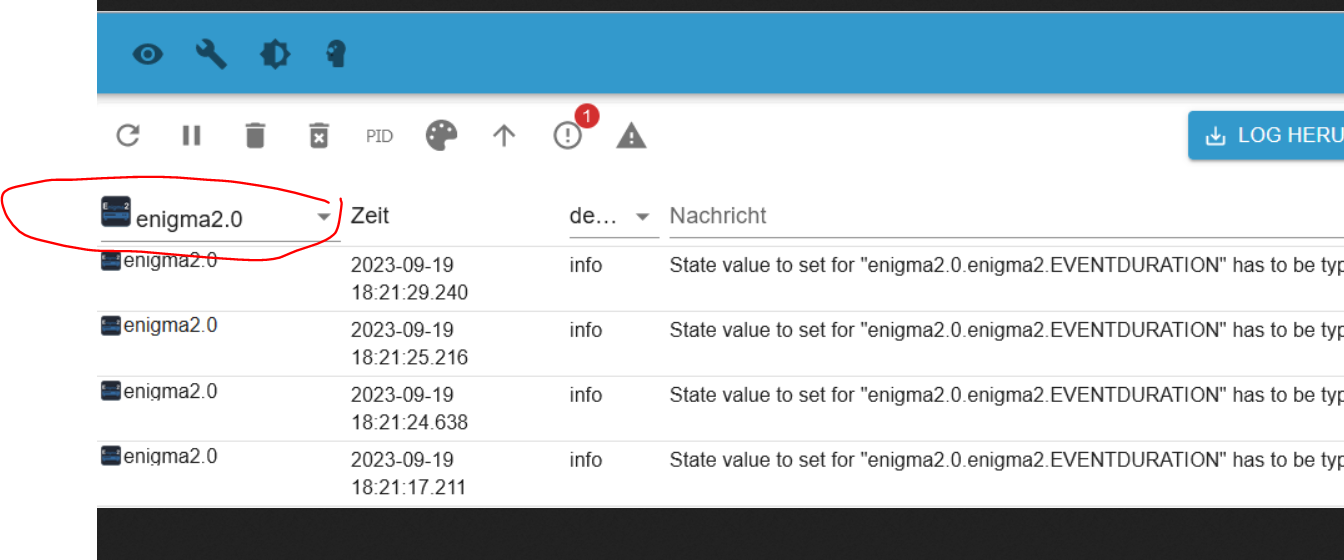Screen dimensions: 1344x560
Task: Expand the severity level dropdown
Action: click(x=612, y=216)
